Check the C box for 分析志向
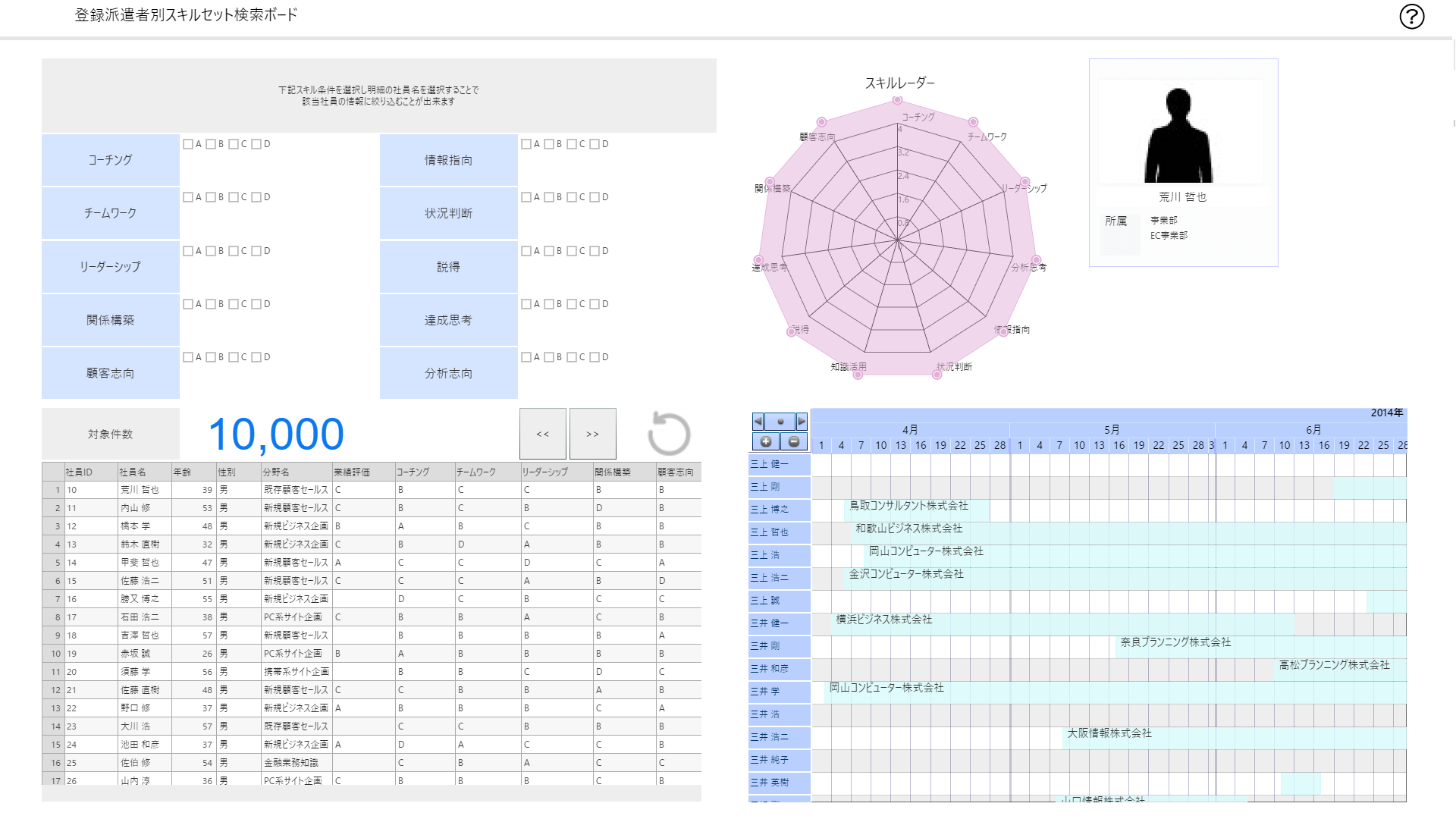The width and height of the screenshot is (1456, 819). pyautogui.click(x=572, y=357)
